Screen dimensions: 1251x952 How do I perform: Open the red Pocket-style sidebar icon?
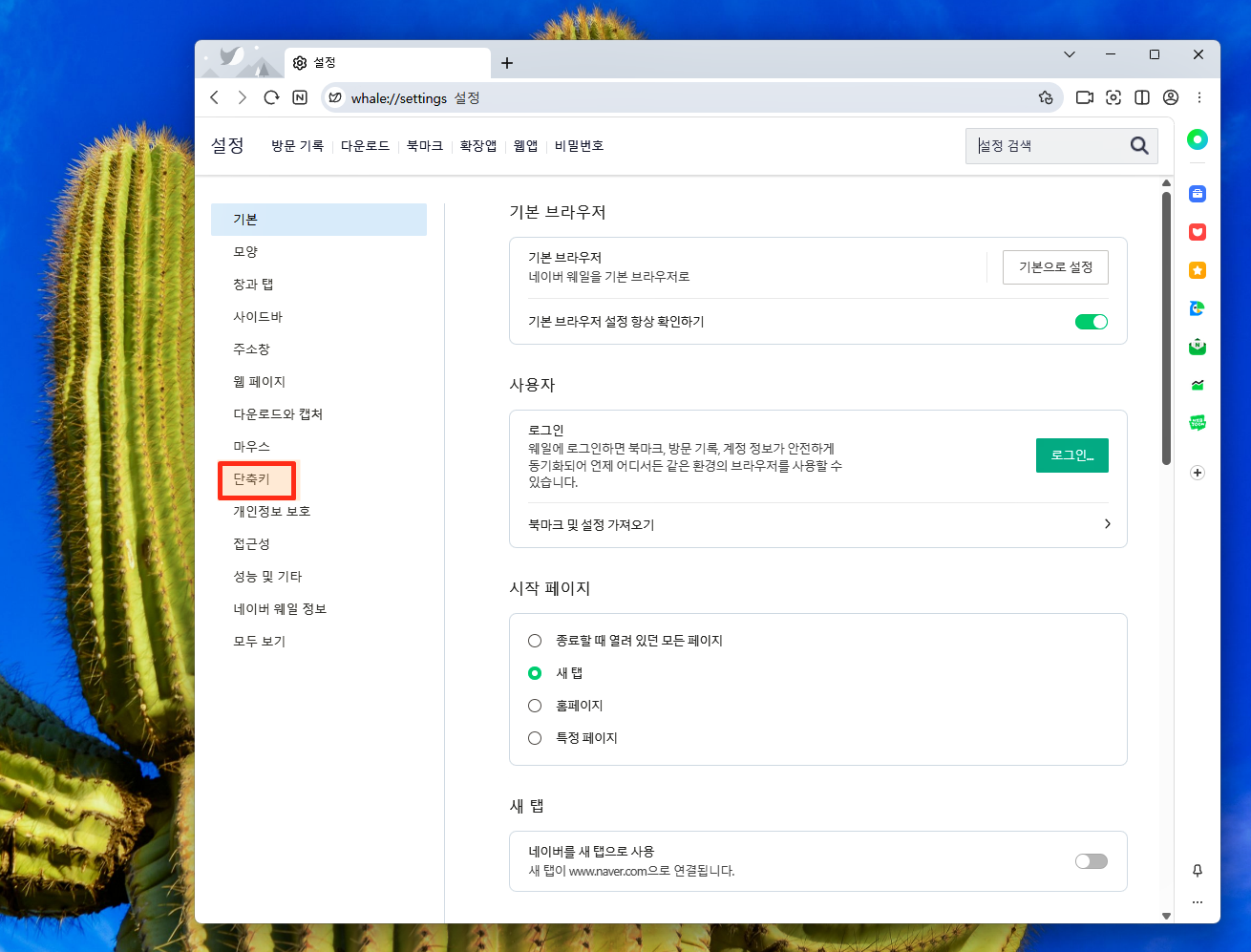pos(1198,232)
